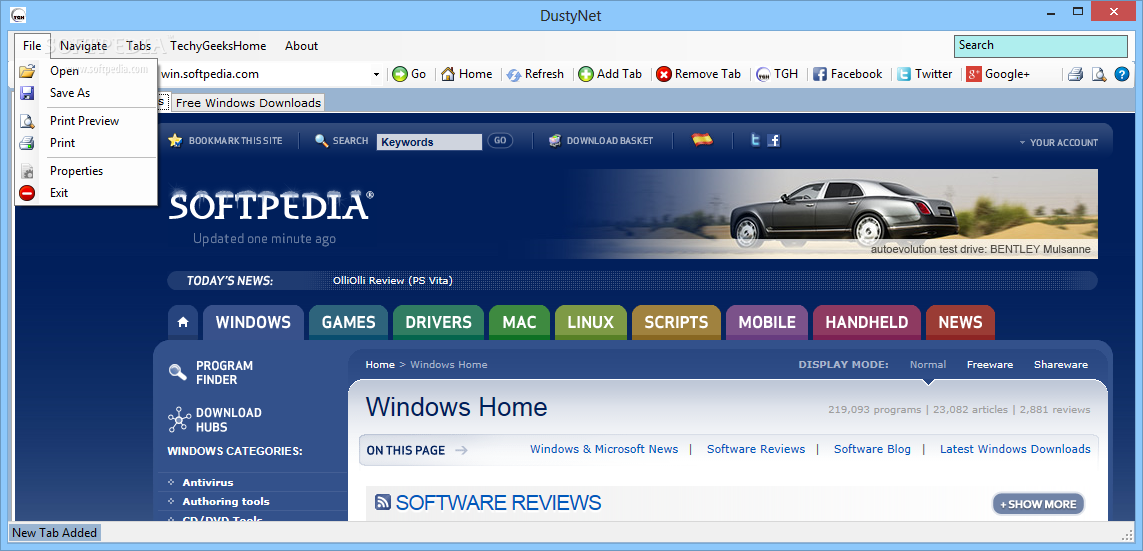Click the + SHOW MORE button
This screenshot has width=1143, height=551.
point(1039,504)
